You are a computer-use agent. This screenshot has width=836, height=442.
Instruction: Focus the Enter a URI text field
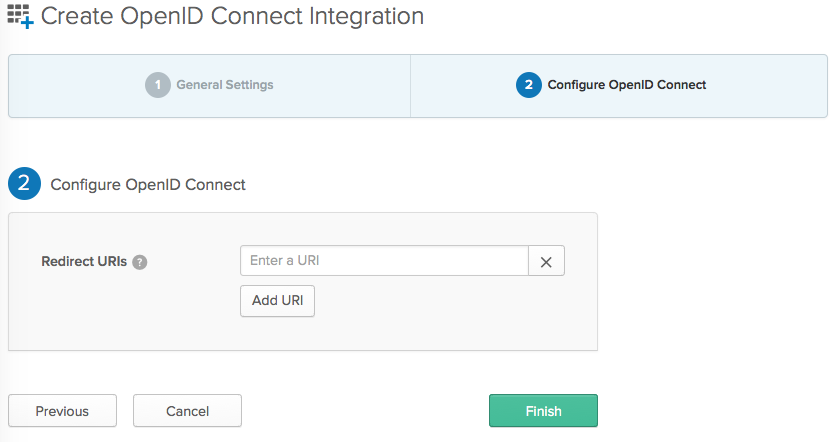[x=384, y=261]
